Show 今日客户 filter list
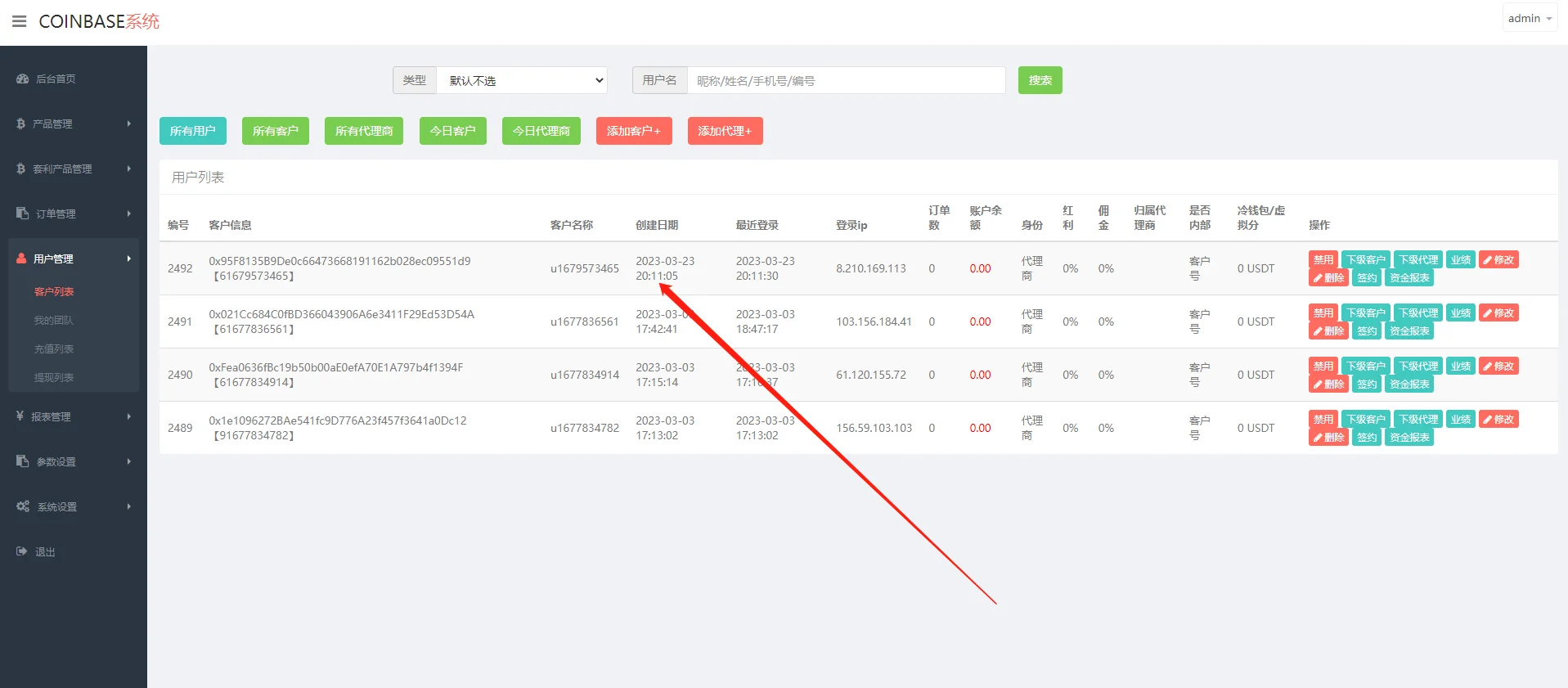The height and width of the screenshot is (688, 1568). (452, 131)
